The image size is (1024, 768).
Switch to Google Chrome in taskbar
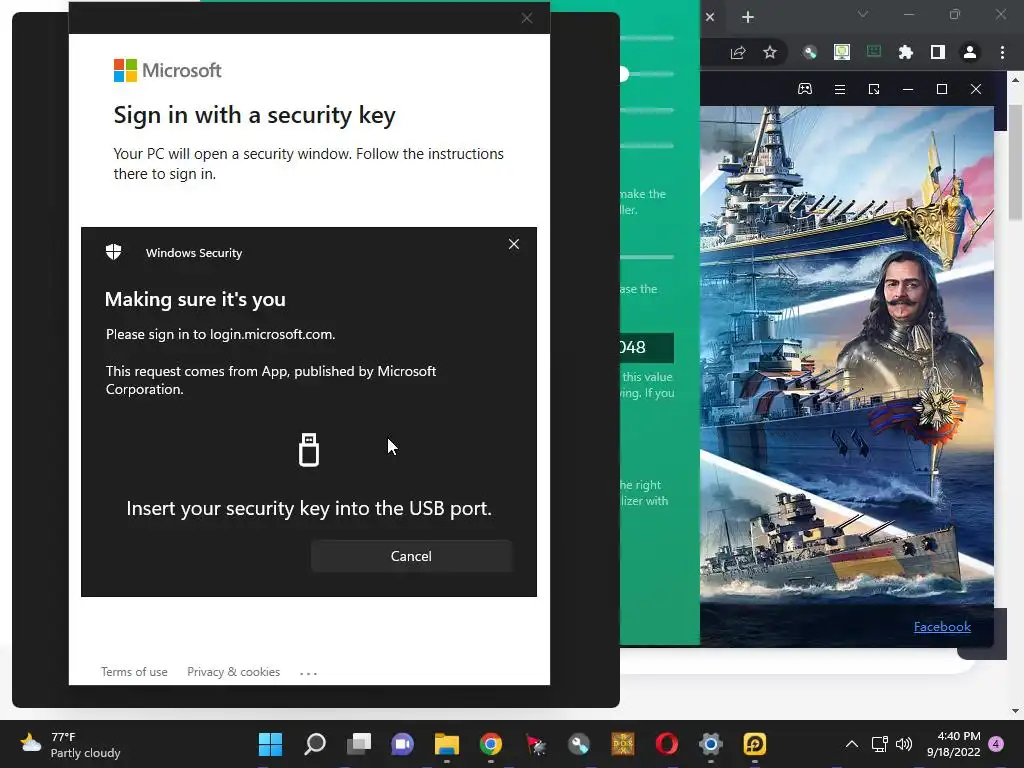point(490,744)
